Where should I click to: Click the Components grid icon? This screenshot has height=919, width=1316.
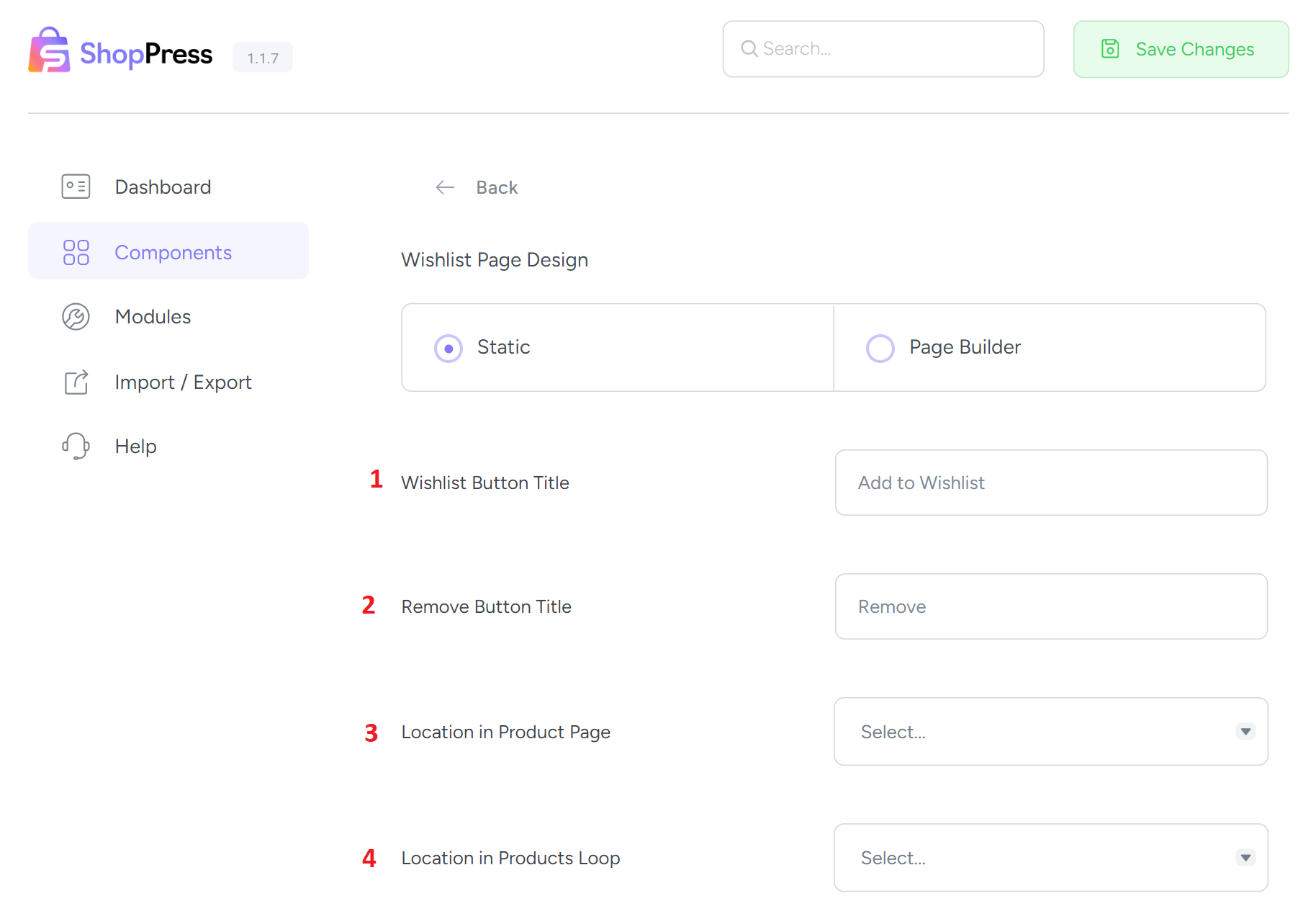coord(75,252)
